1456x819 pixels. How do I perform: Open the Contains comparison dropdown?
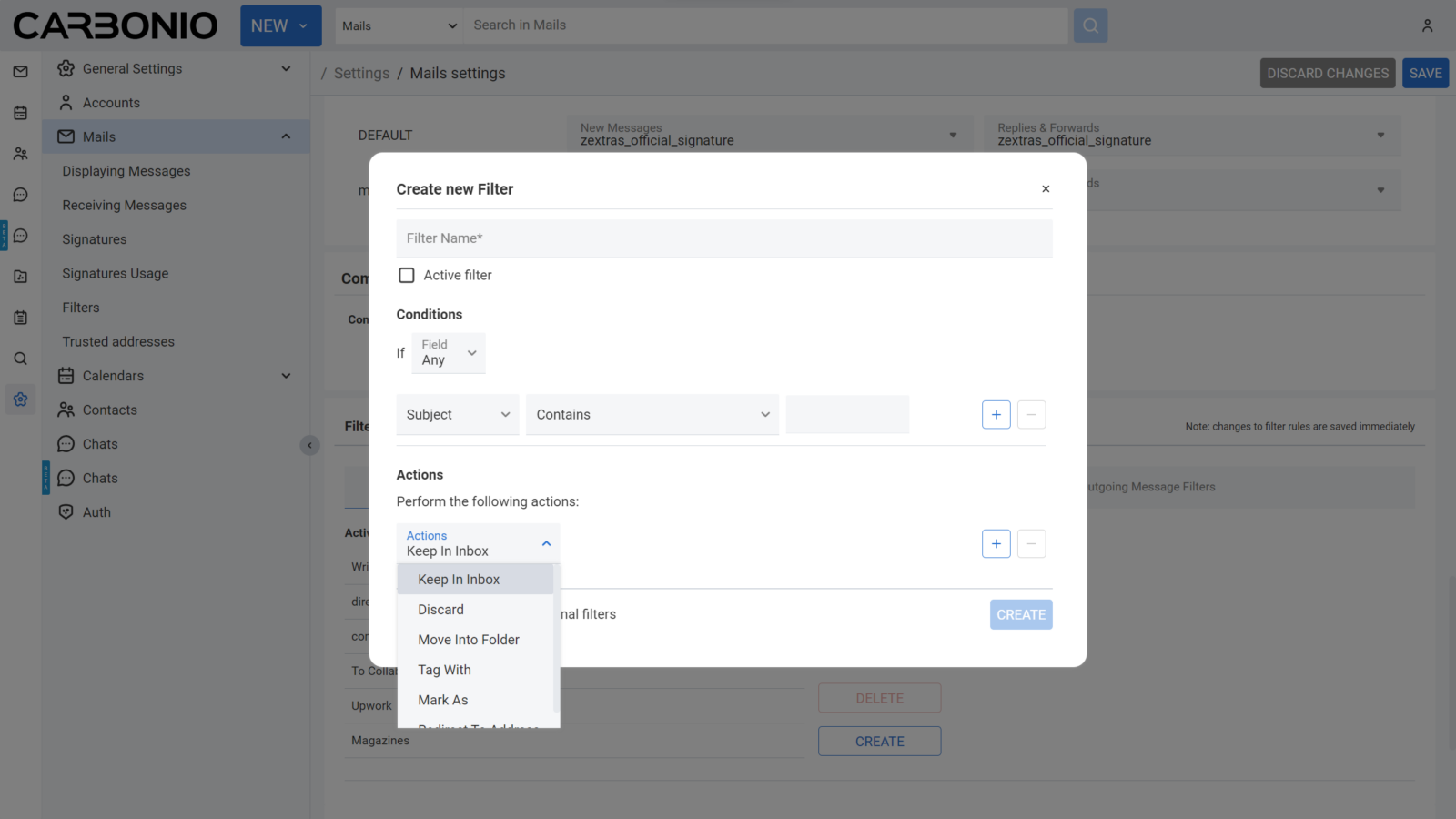pyautogui.click(x=652, y=414)
